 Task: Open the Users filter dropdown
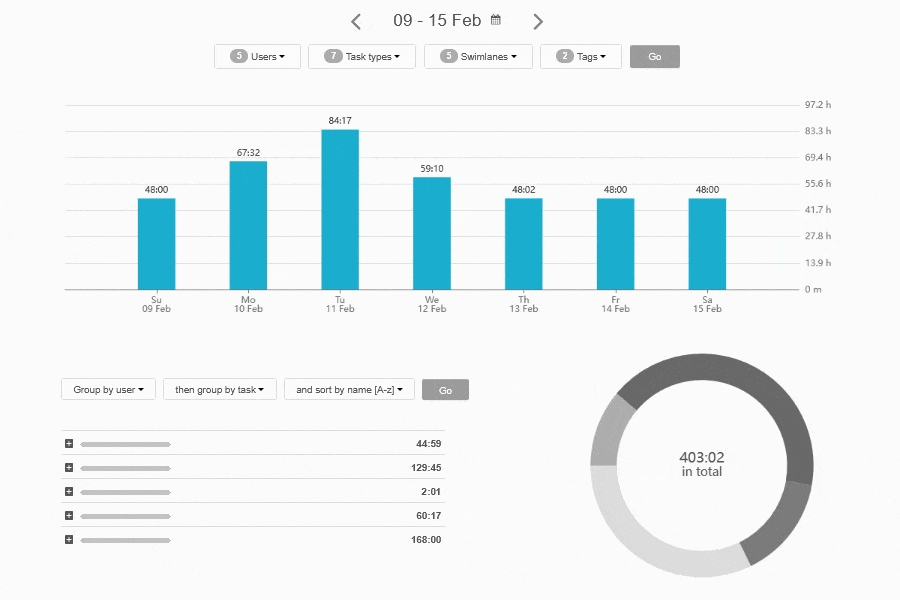[x=257, y=56]
